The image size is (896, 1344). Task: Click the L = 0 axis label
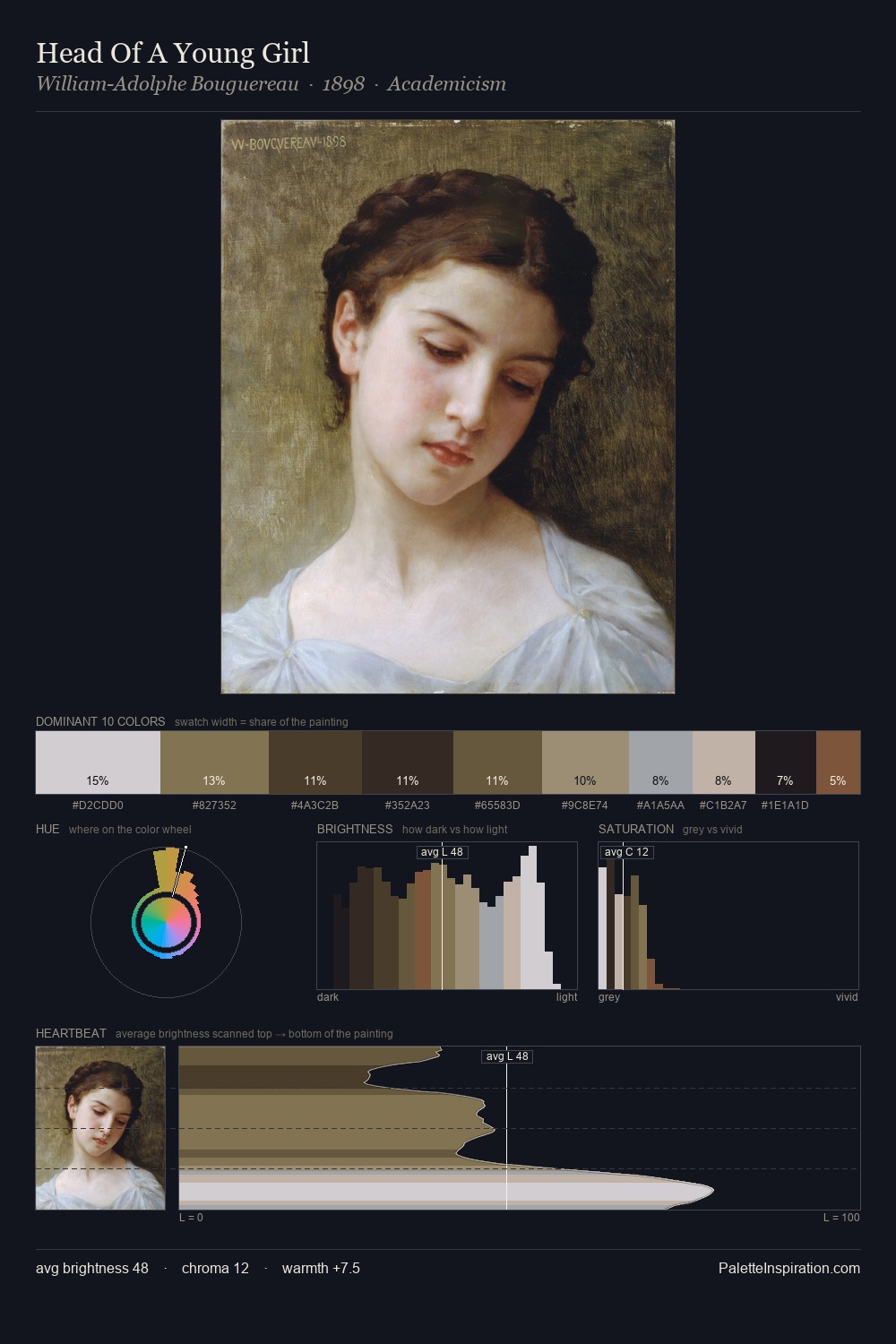pyautogui.click(x=191, y=1218)
